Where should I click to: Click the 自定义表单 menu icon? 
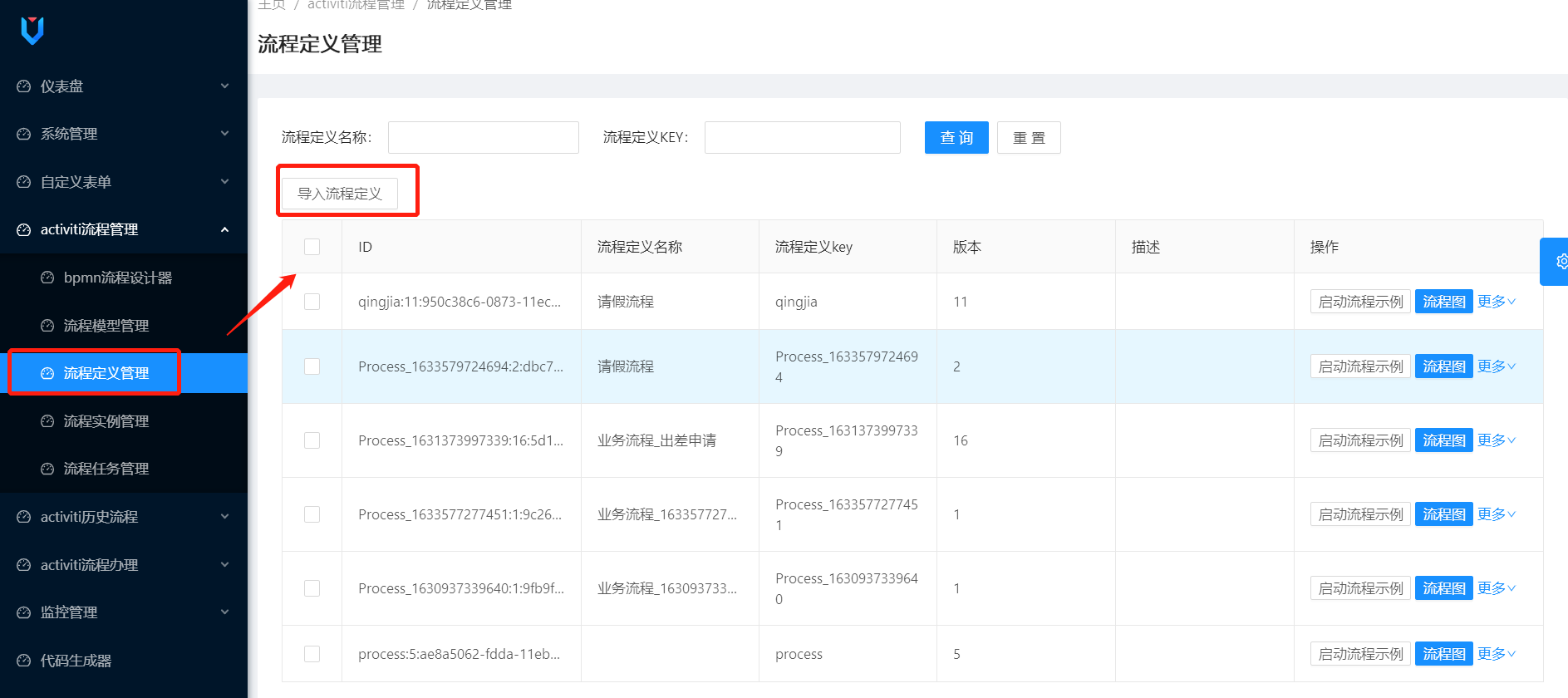click(24, 182)
